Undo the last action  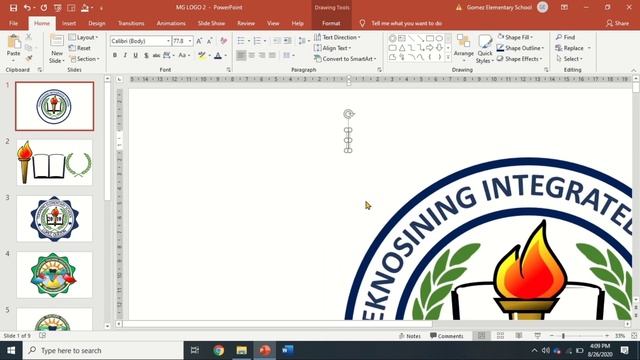(27, 8)
